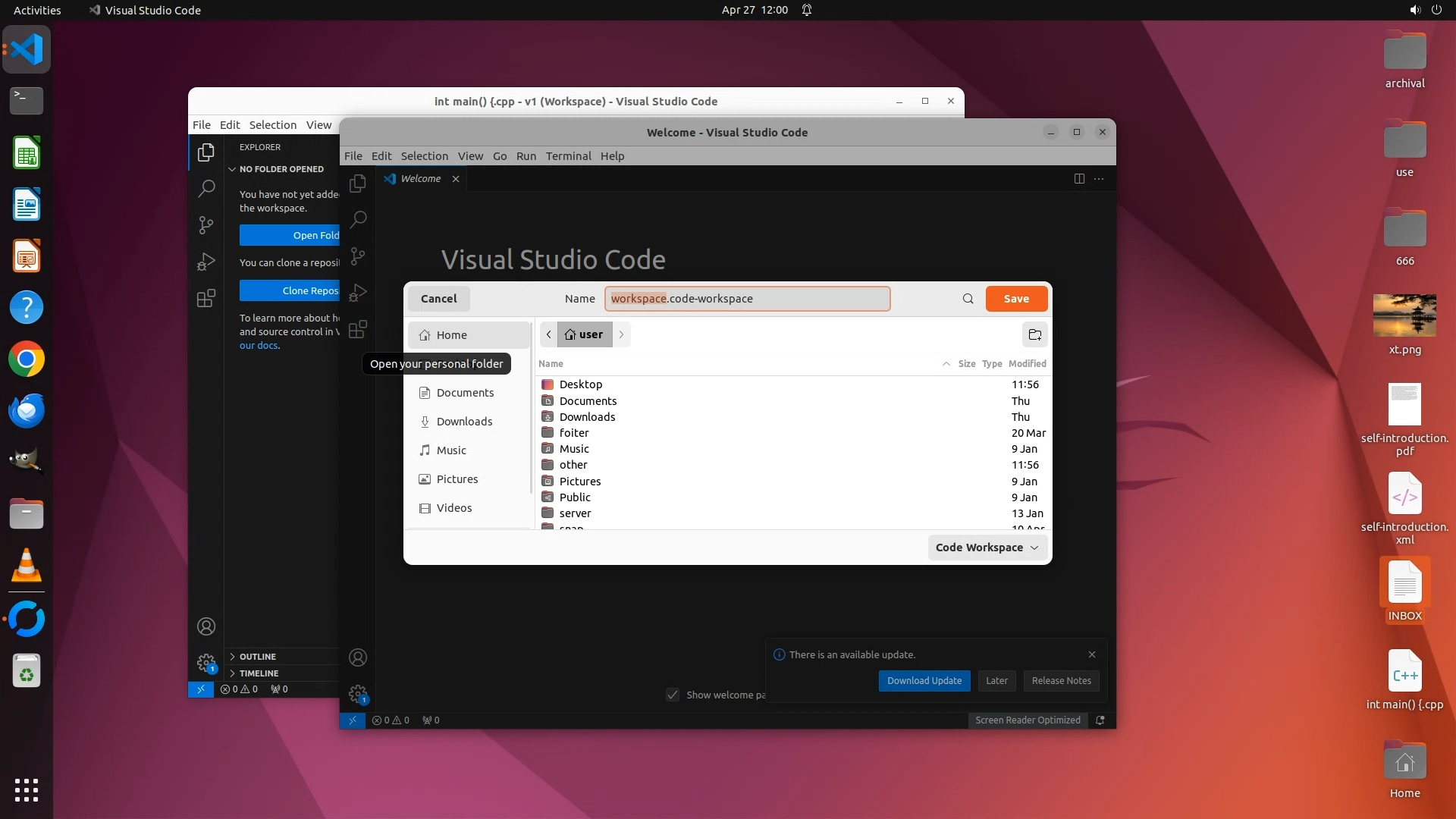Open the Extensions view in Welcome window
Image resolution: width=1456 pixels, height=819 pixels.
point(357,329)
